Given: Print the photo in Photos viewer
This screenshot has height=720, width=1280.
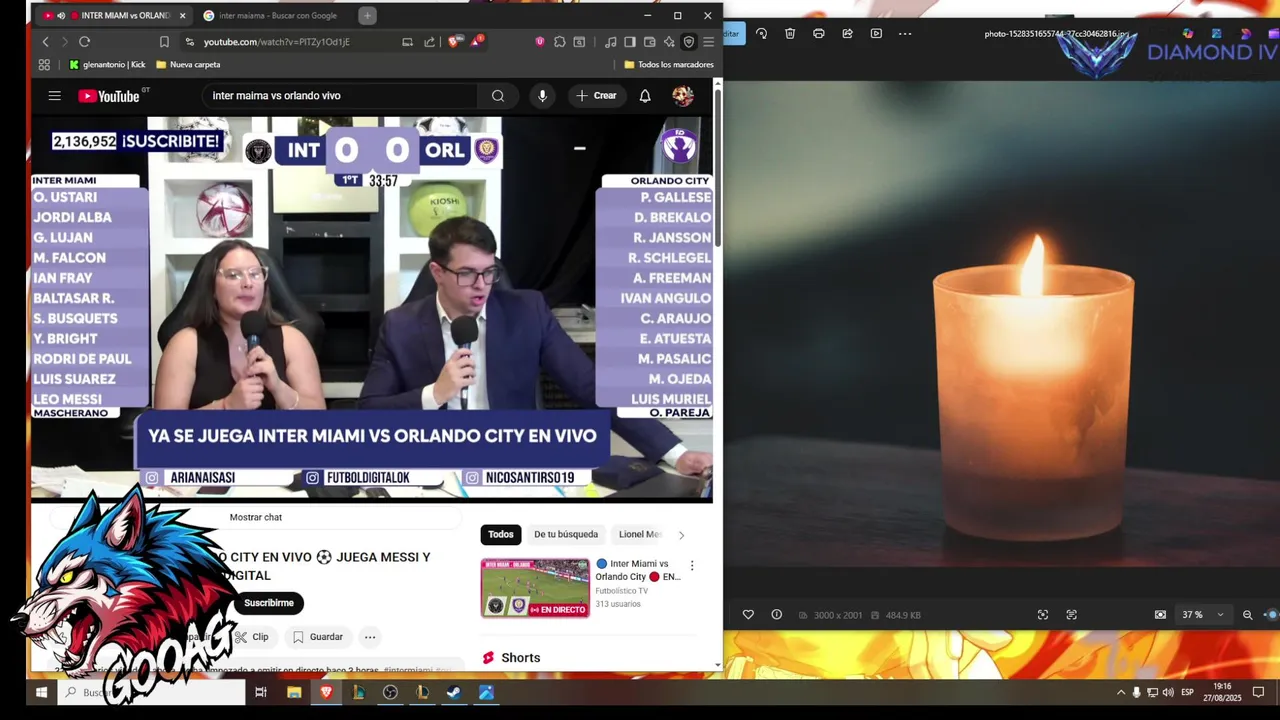Looking at the screenshot, I should (819, 33).
